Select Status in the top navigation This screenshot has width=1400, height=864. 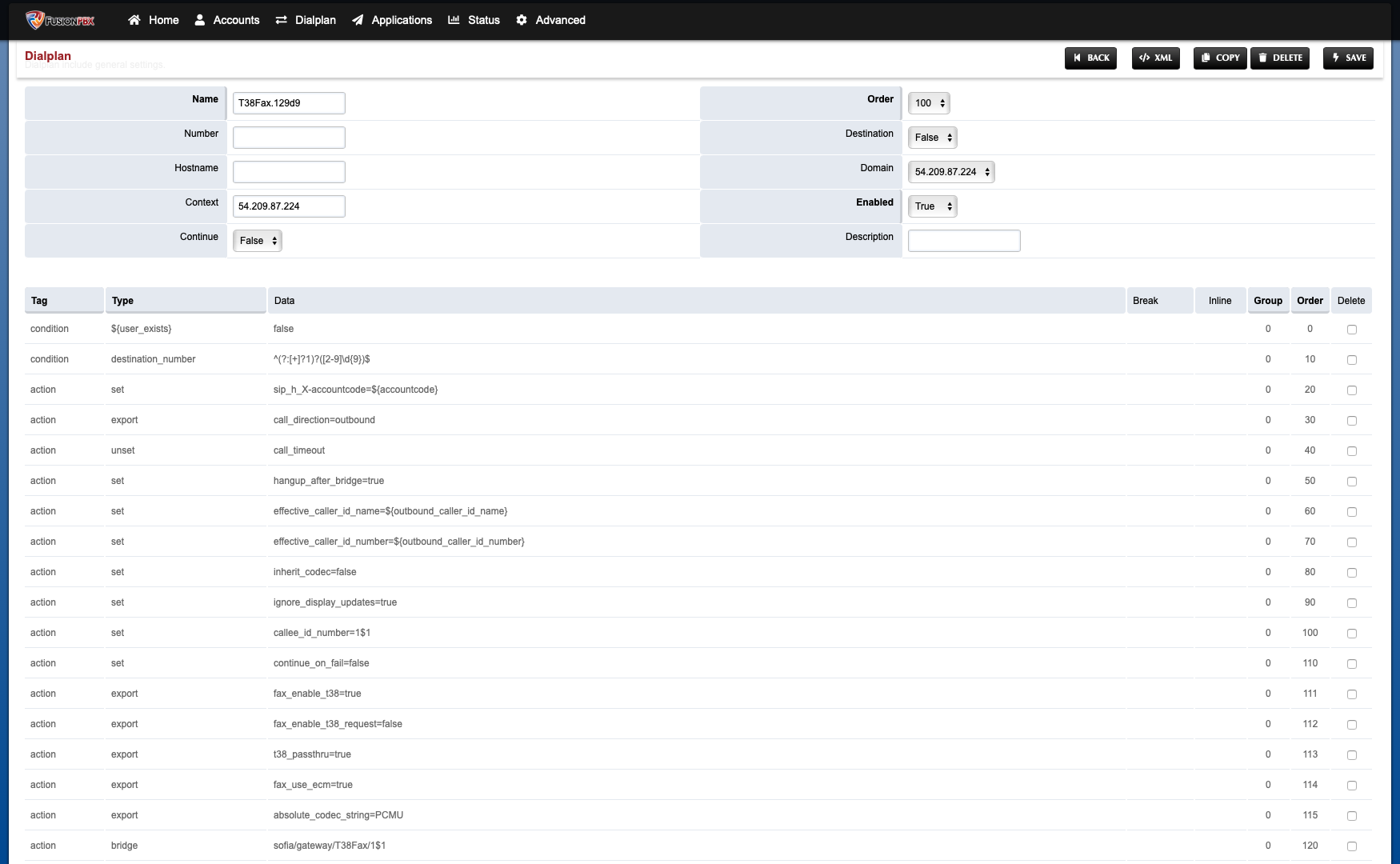tap(482, 20)
